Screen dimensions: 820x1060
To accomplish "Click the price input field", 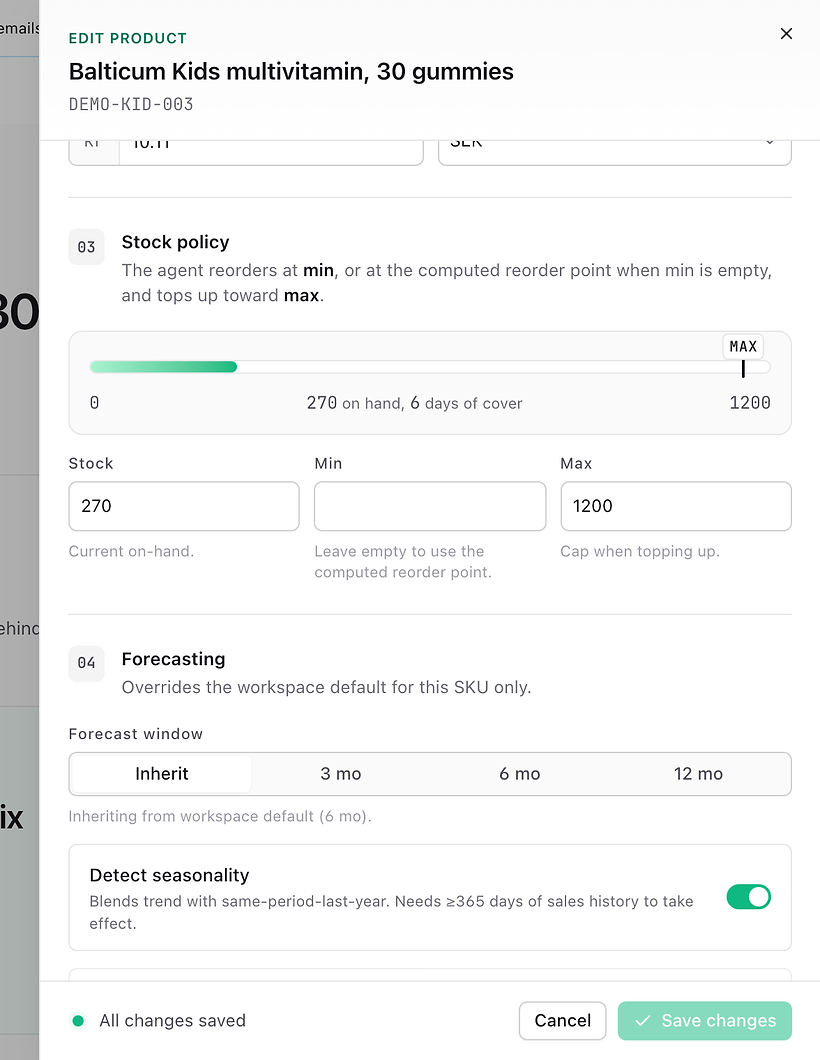I will [271, 151].
